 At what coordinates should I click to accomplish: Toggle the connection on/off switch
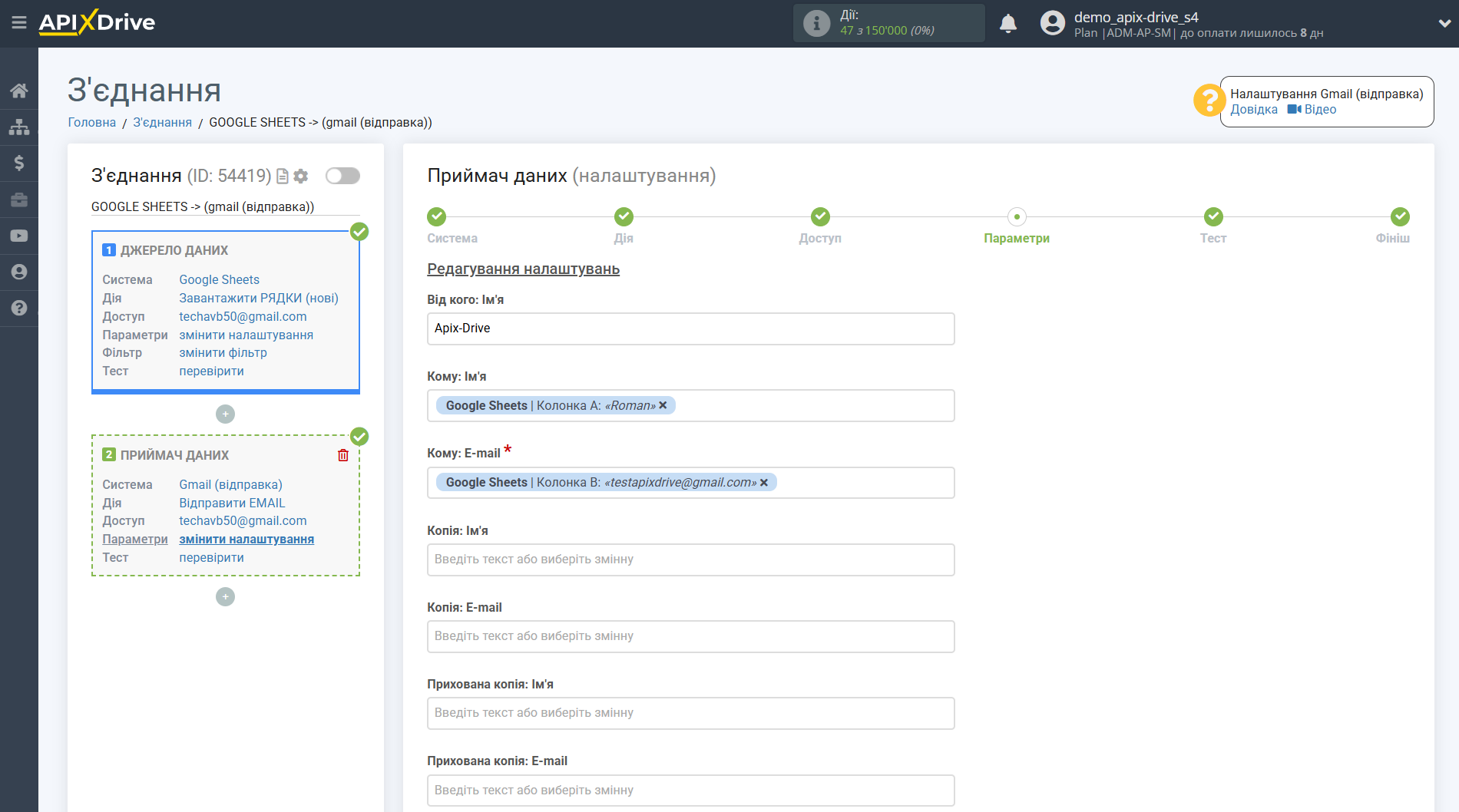click(342, 176)
